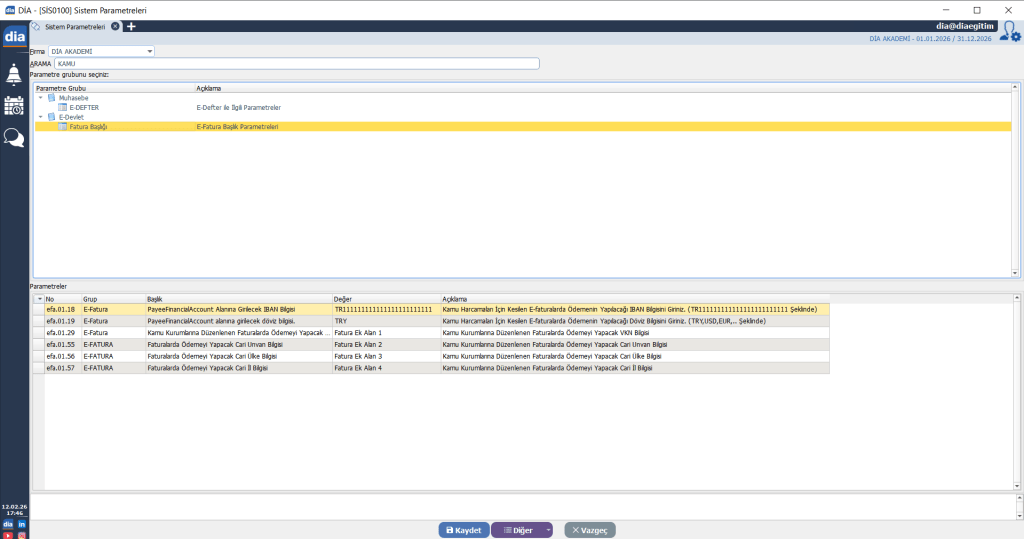The height and width of the screenshot is (539, 1024).
Task: Click the DİA logo in sidebar
Action: pyautogui.click(x=14, y=37)
